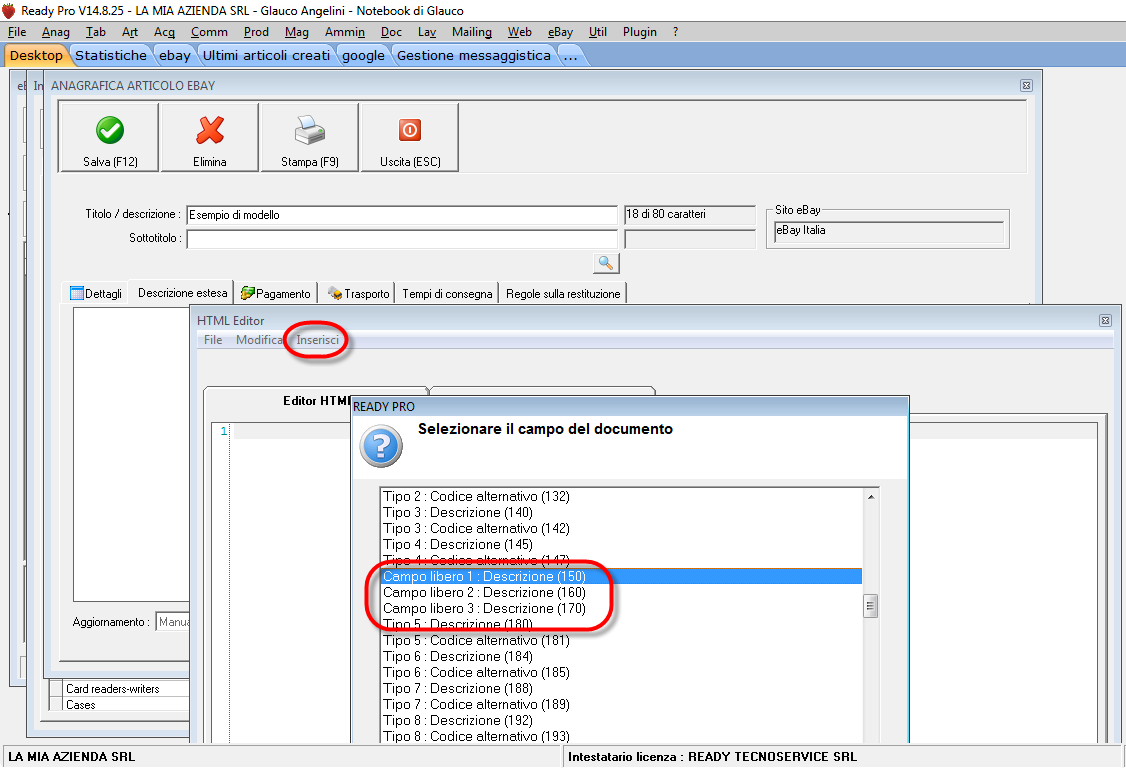Switch to the ebay desktop tab

click(x=175, y=55)
